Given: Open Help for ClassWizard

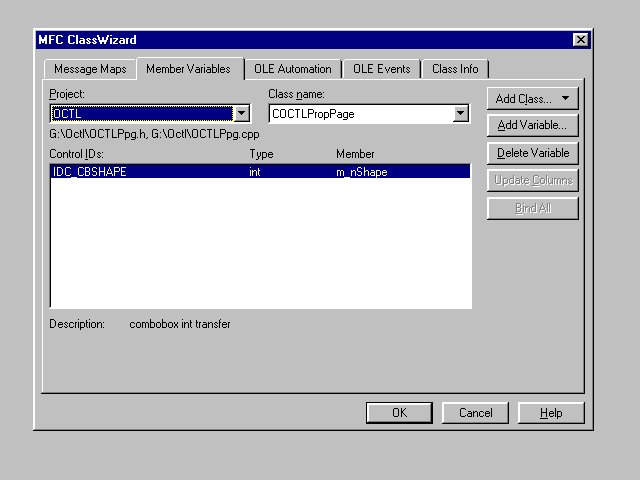Looking at the screenshot, I should (551, 413).
